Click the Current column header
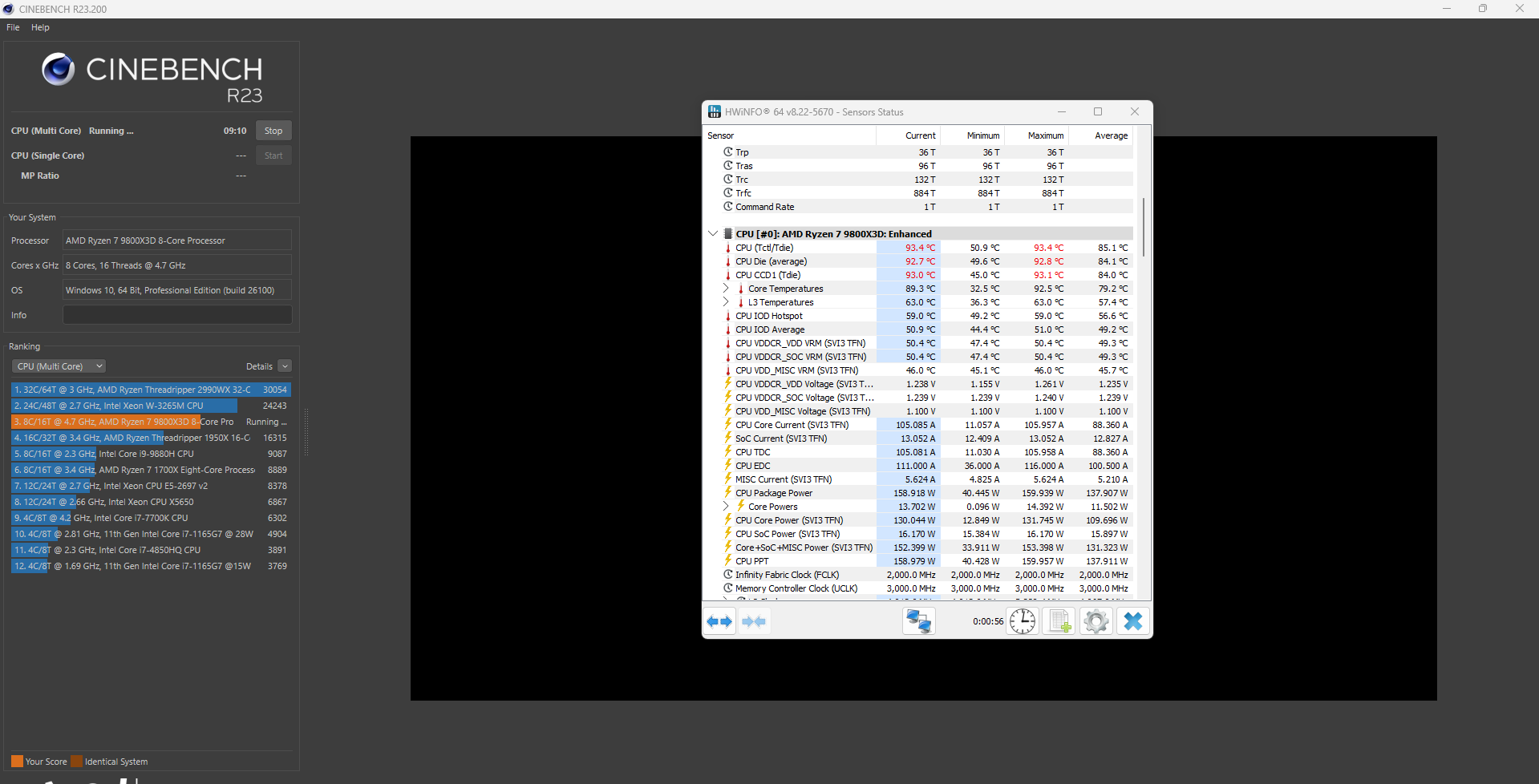This screenshot has width=1539, height=784. tap(908, 135)
